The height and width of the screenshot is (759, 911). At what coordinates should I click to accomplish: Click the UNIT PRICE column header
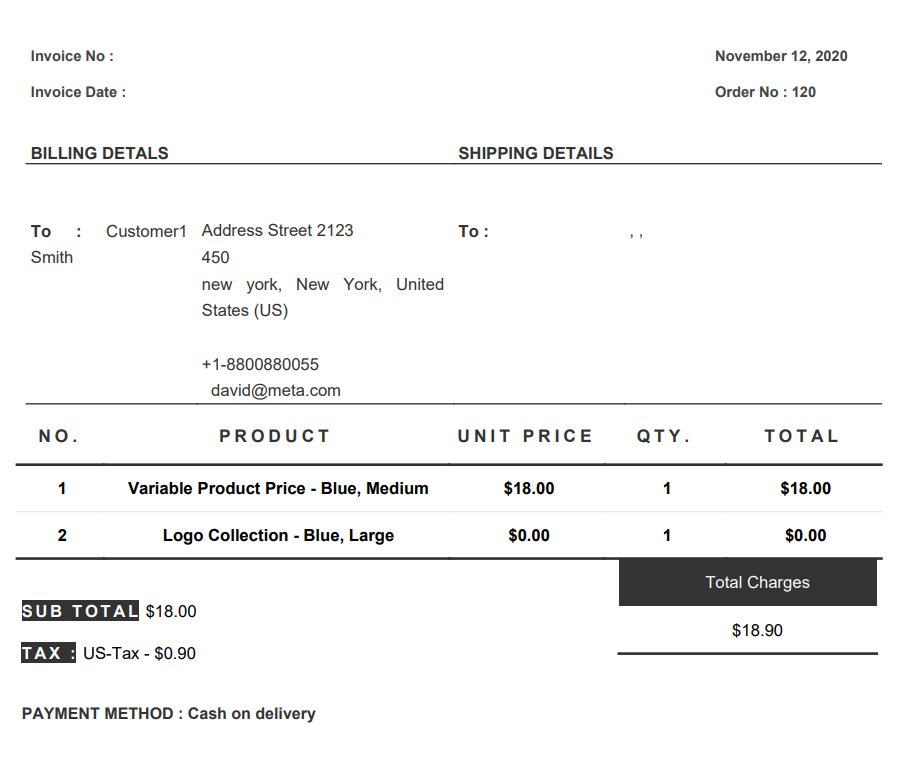525,436
